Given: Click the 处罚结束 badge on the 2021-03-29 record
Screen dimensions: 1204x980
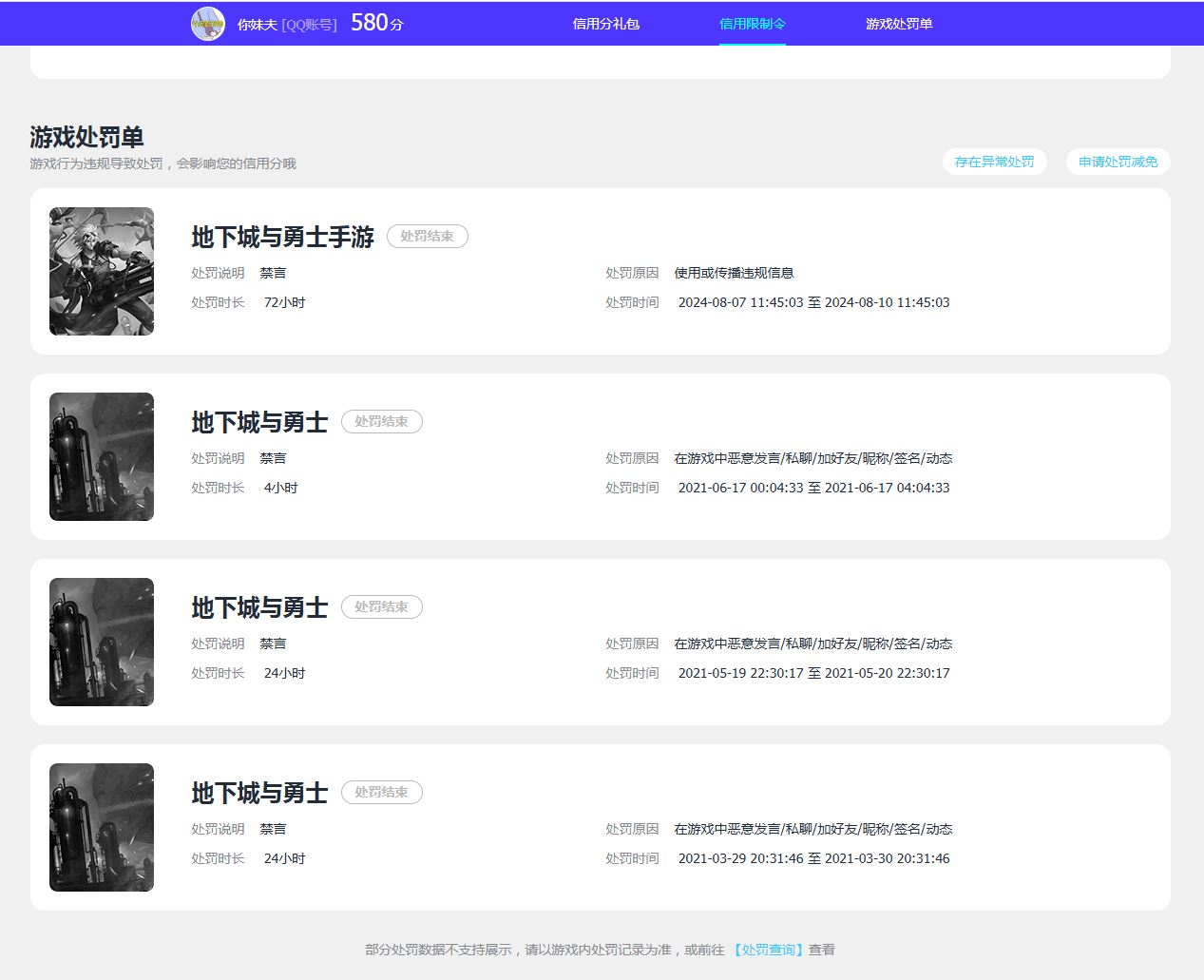Looking at the screenshot, I should pos(382,792).
